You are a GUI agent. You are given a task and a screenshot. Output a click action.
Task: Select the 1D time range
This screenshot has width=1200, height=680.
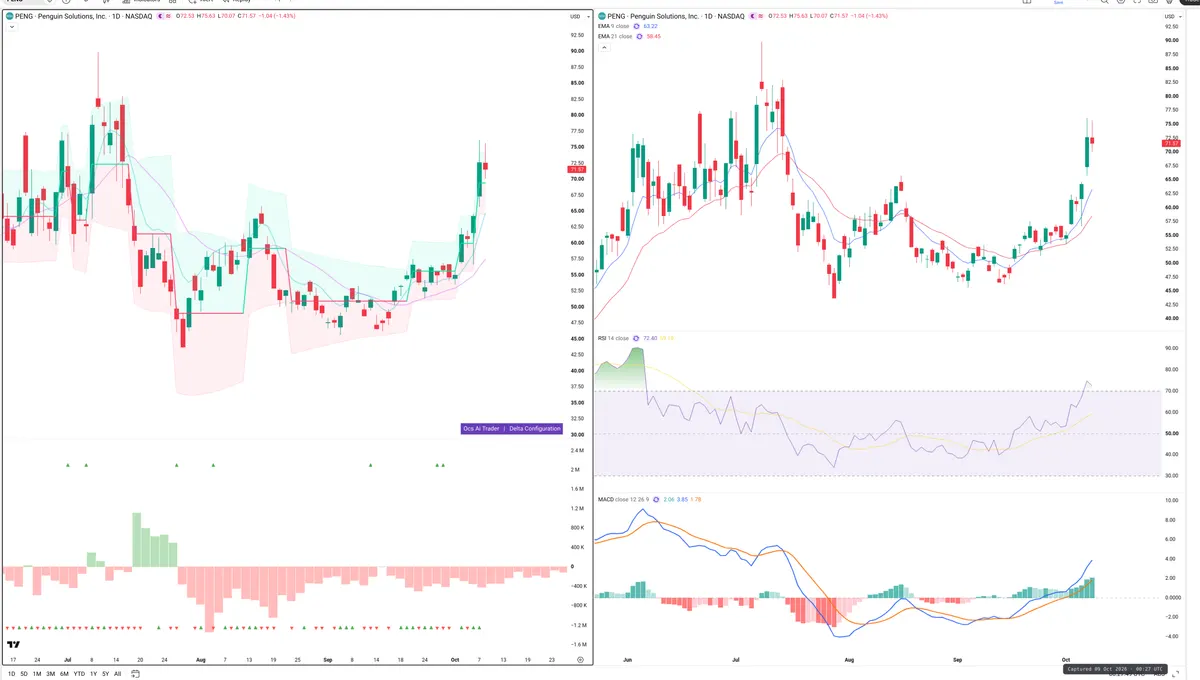click(x=12, y=674)
